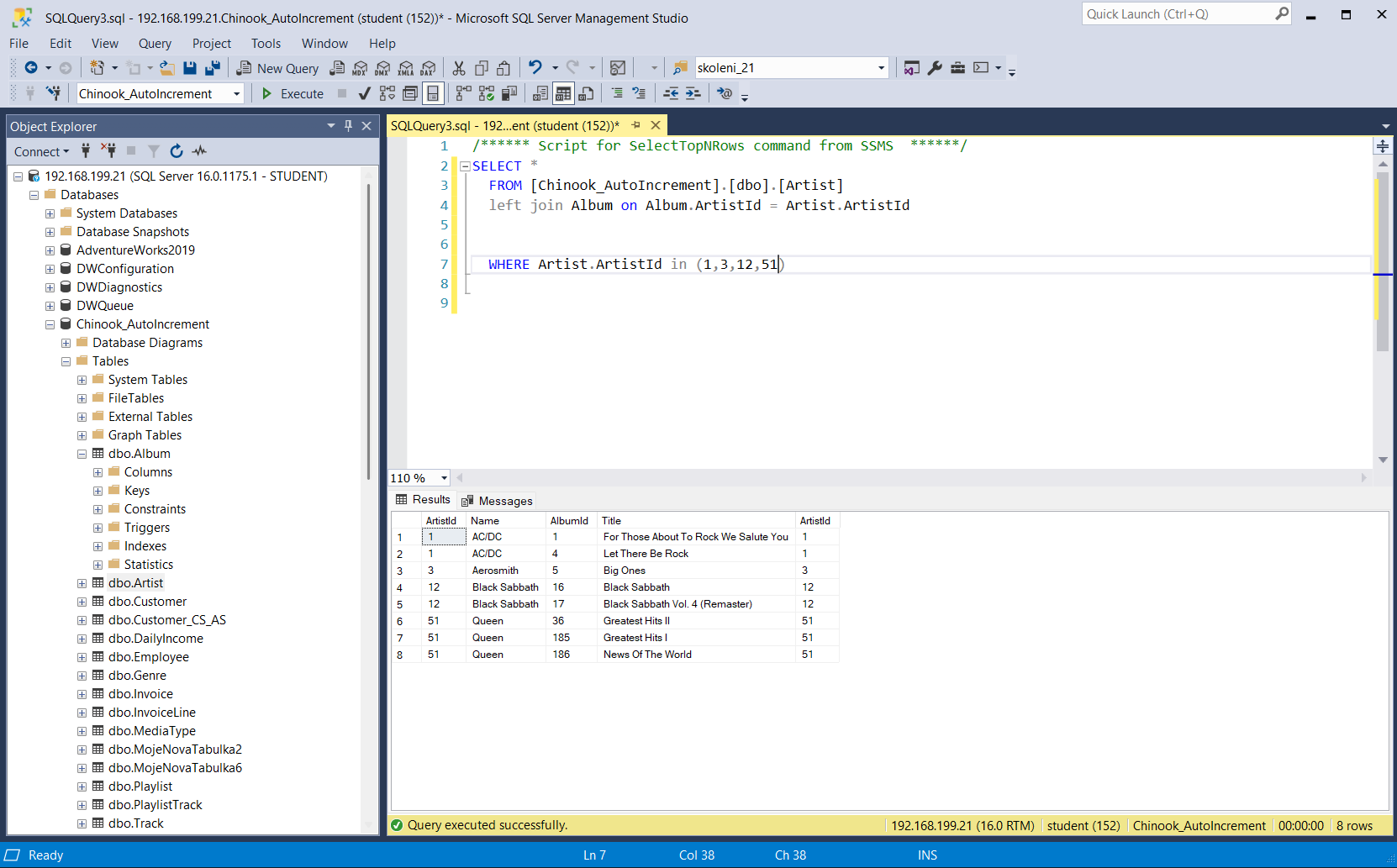The image size is (1397, 868).
Task: Toggle the IntelliSense Enabled button
Action: pyautogui.click(x=433, y=93)
